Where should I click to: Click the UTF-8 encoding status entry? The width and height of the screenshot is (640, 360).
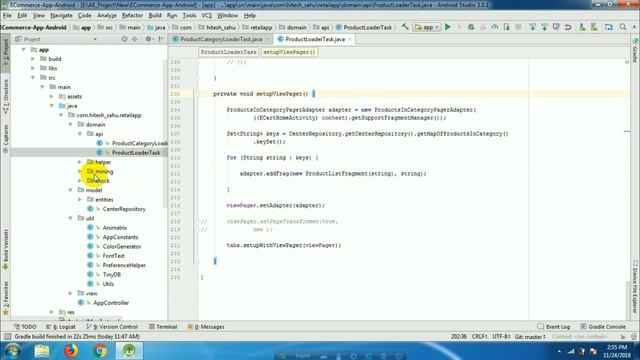(x=501, y=337)
